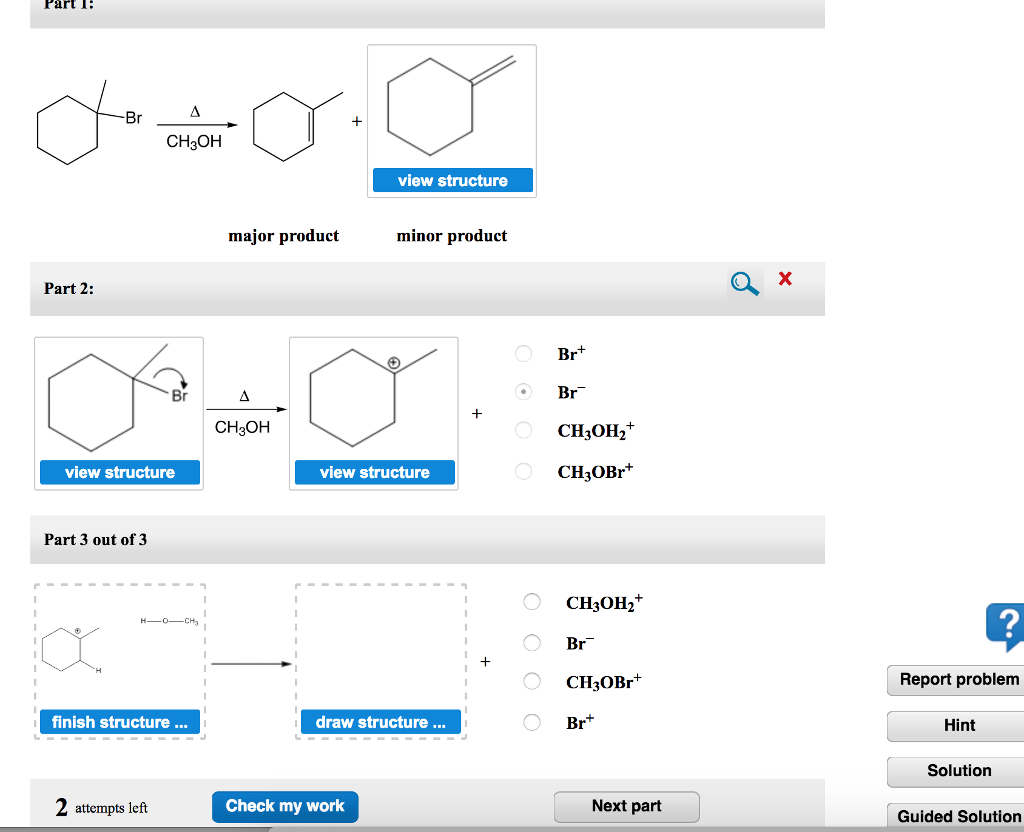Open the finish structure editor in Part 3
Screen dimensions: 1024x832
pos(119,722)
